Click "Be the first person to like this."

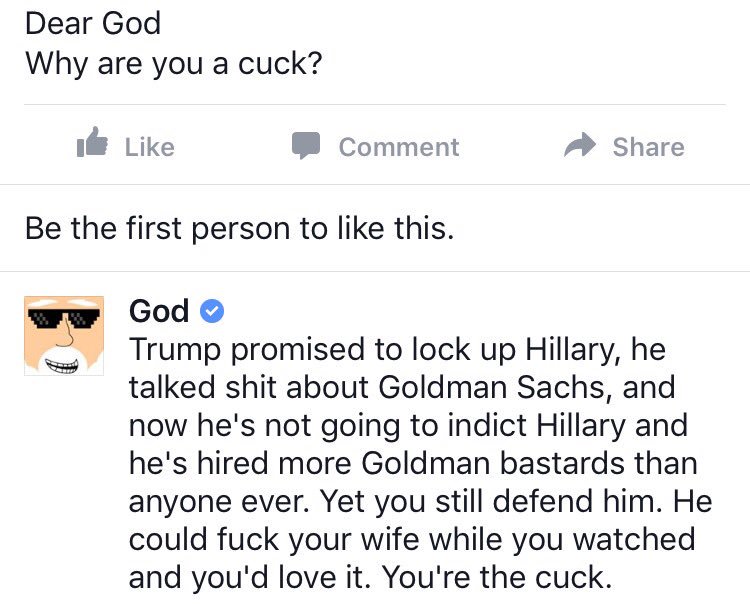(x=239, y=228)
